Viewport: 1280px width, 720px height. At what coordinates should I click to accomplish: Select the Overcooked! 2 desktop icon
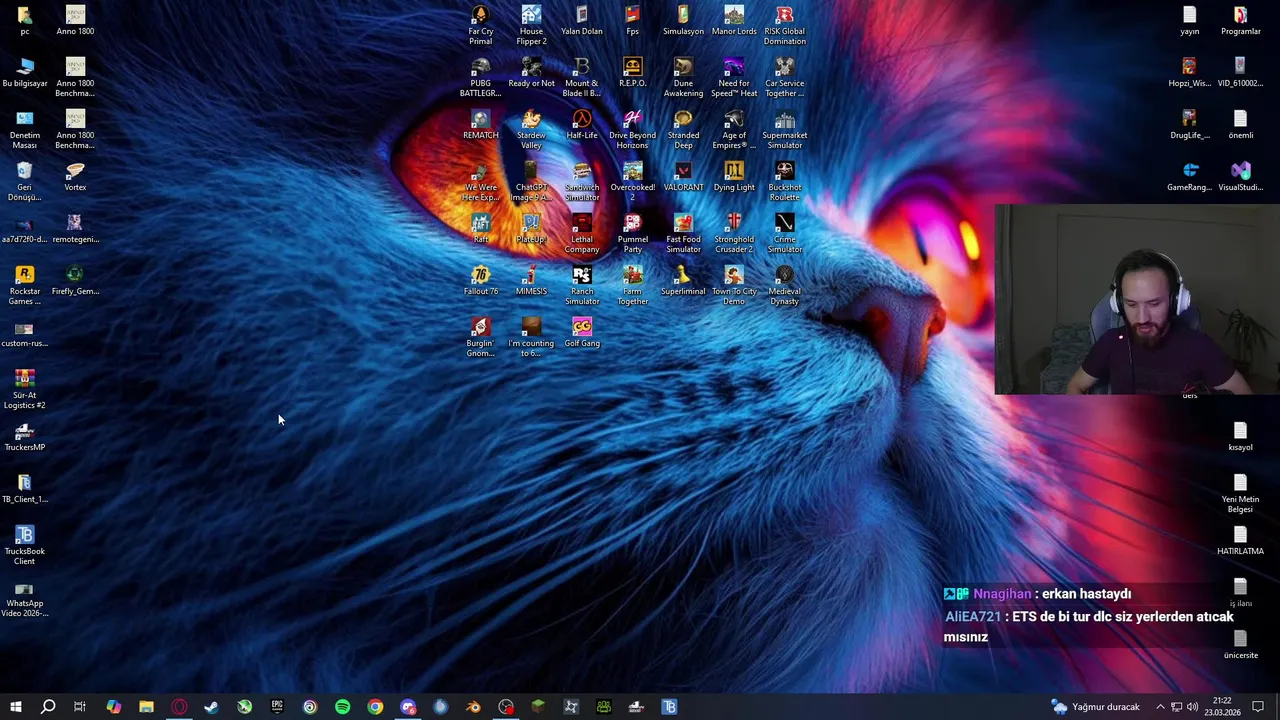[633, 181]
